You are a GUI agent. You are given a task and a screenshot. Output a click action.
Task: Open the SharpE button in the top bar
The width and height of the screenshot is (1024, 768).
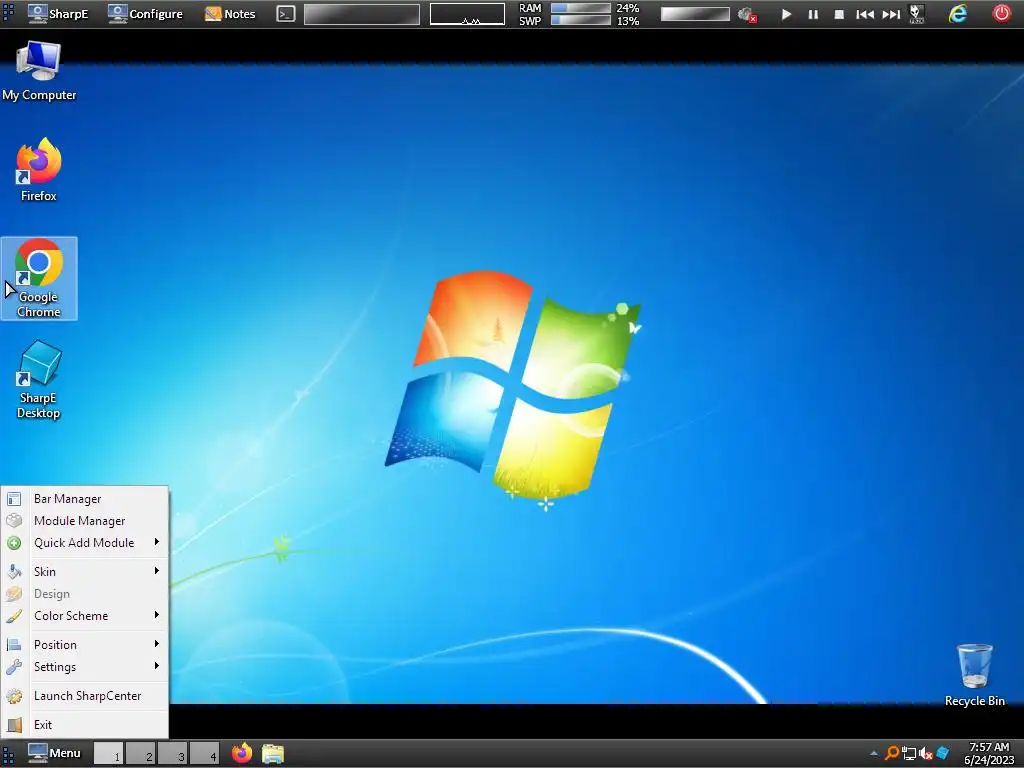(x=58, y=13)
